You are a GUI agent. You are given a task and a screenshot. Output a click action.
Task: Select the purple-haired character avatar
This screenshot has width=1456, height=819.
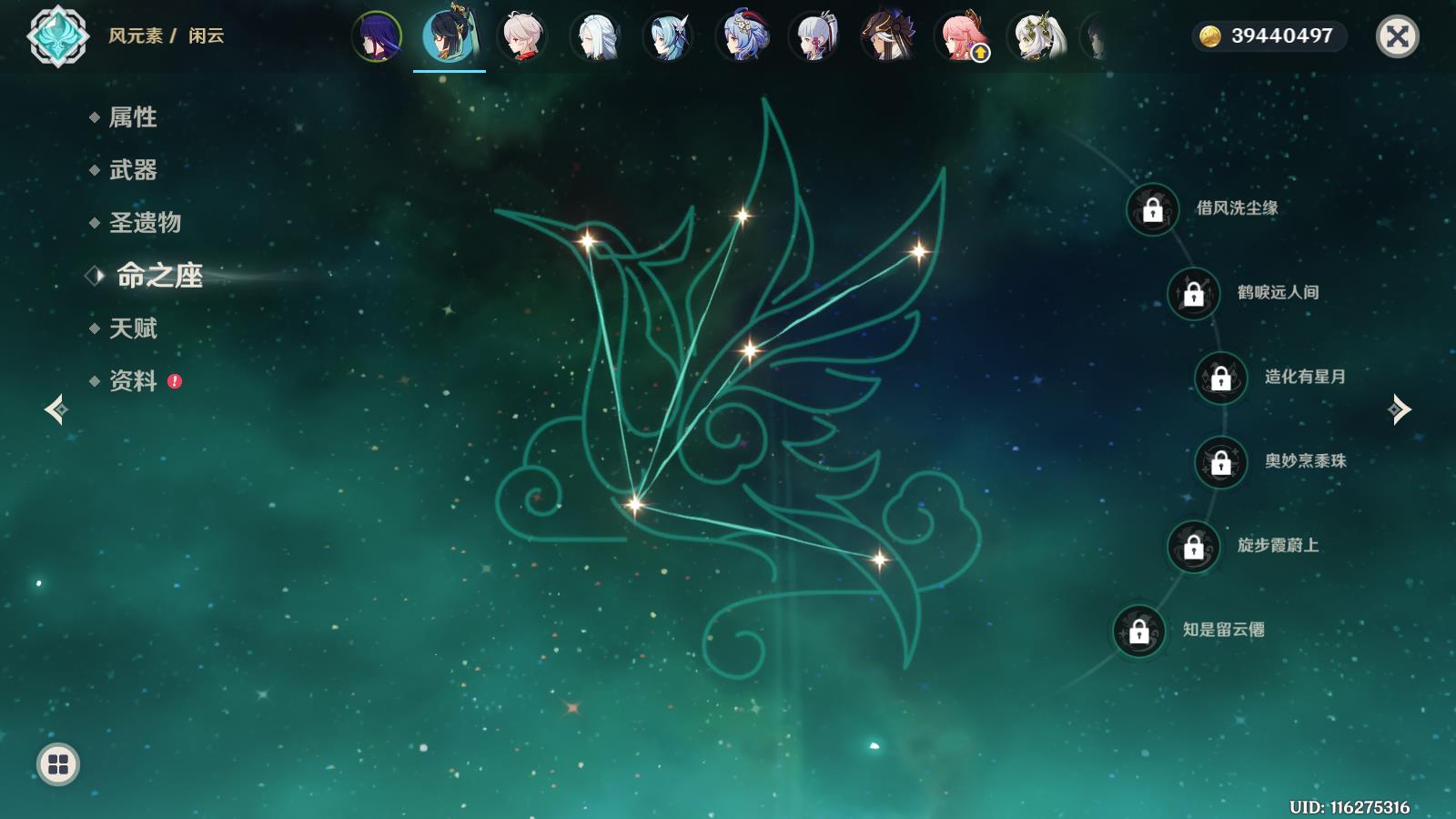[376, 36]
